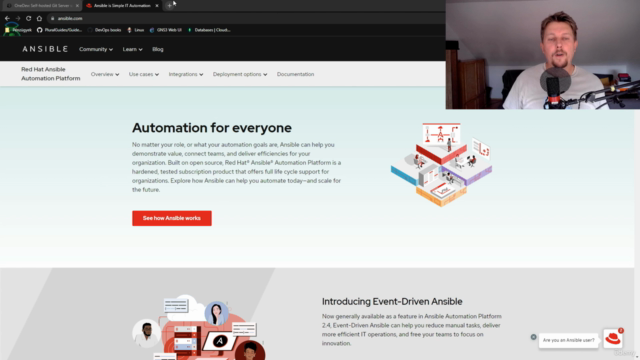Expand the Community menu
The width and height of the screenshot is (640, 360).
(x=96, y=49)
